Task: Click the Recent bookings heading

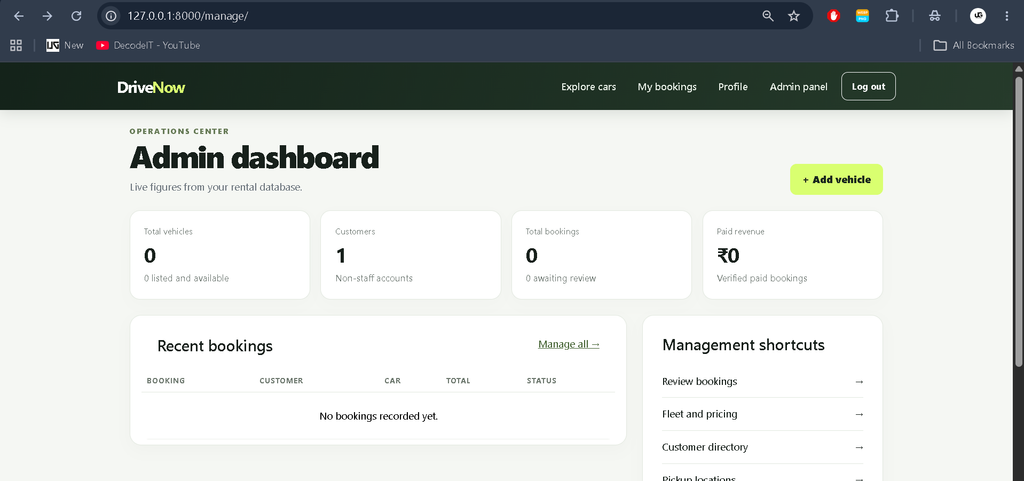Action: pyautogui.click(x=215, y=346)
